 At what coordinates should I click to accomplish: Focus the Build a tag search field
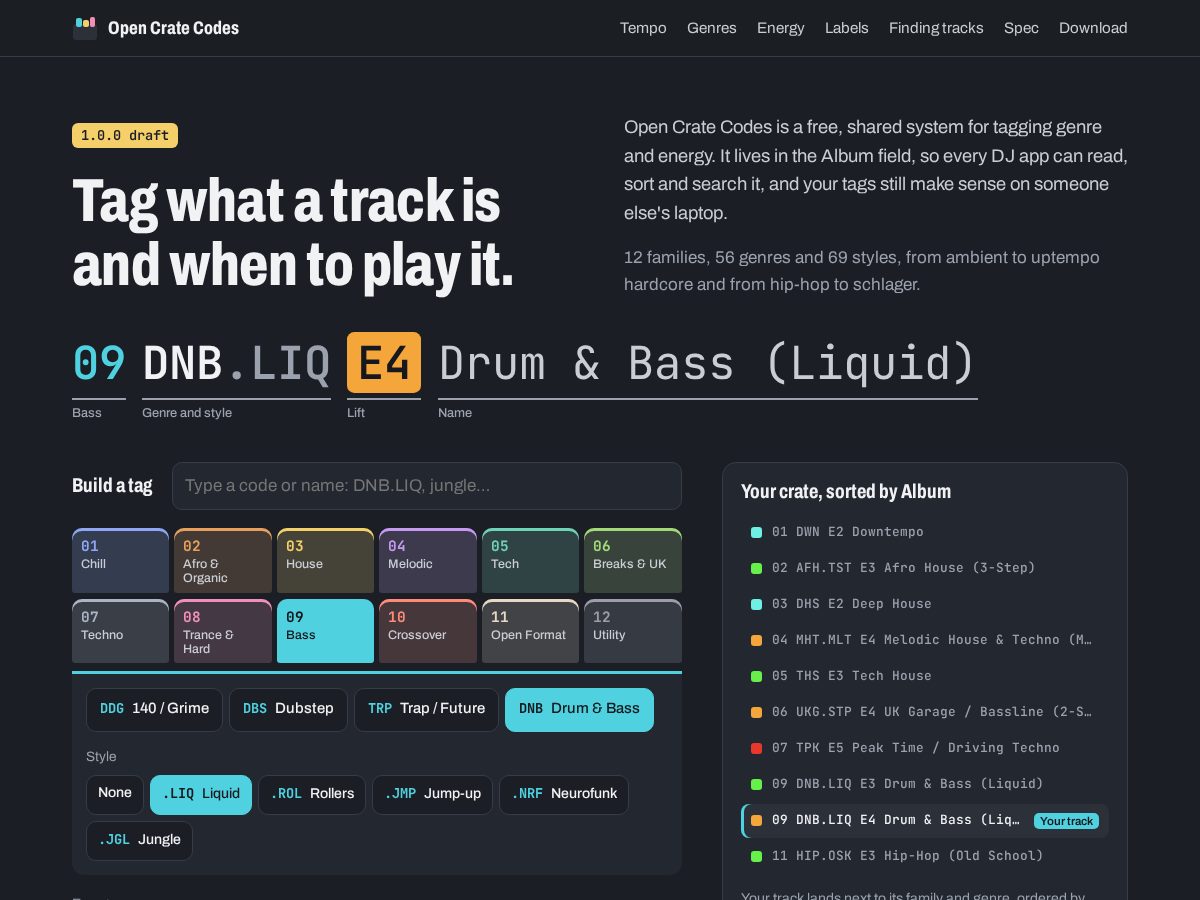pyautogui.click(x=427, y=486)
